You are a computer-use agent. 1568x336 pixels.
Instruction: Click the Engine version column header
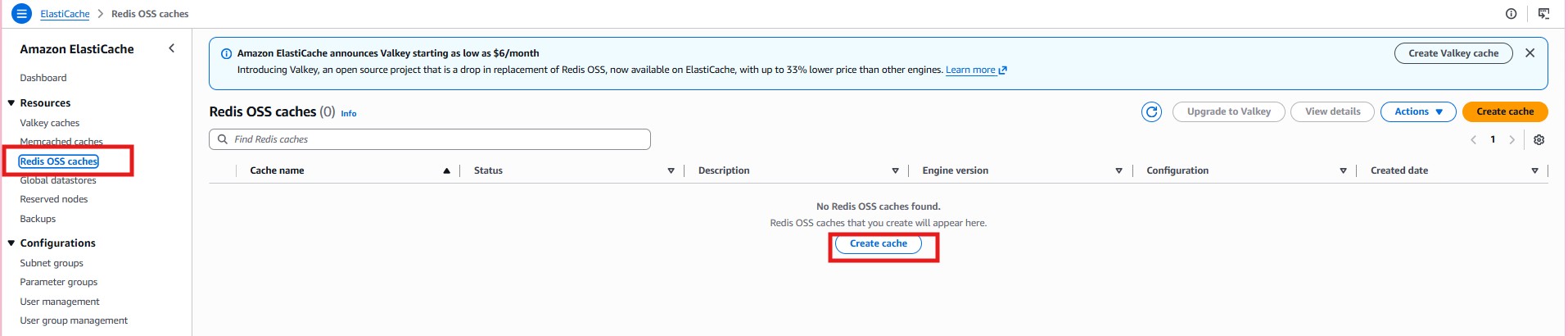[x=955, y=170]
